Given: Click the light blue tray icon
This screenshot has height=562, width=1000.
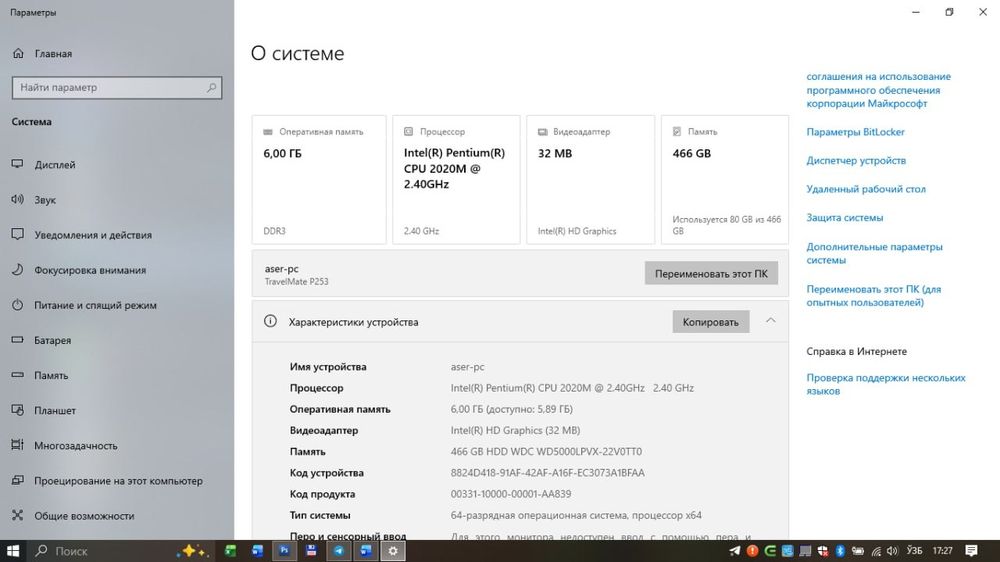Looking at the screenshot, I should tap(788, 551).
